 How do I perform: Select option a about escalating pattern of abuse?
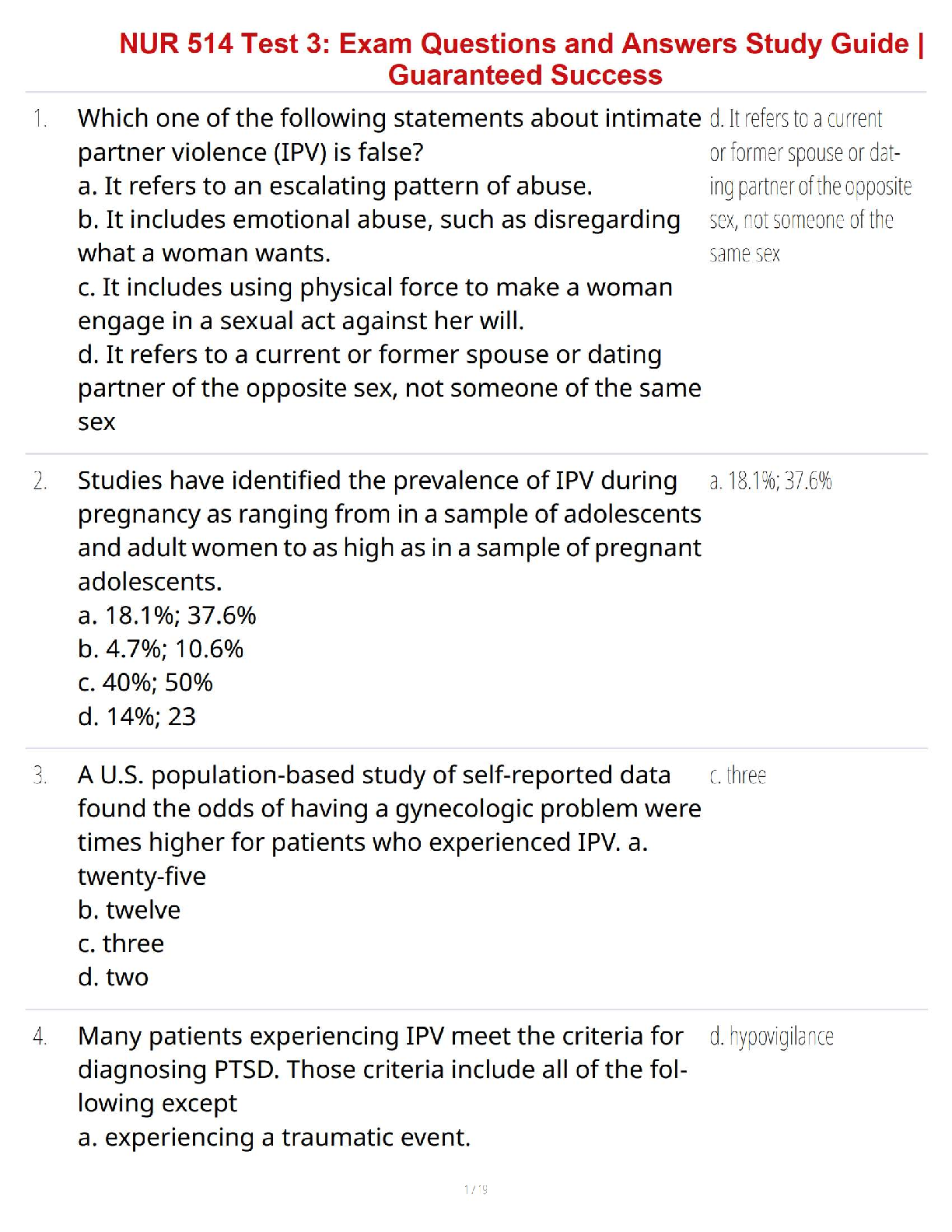click(334, 186)
